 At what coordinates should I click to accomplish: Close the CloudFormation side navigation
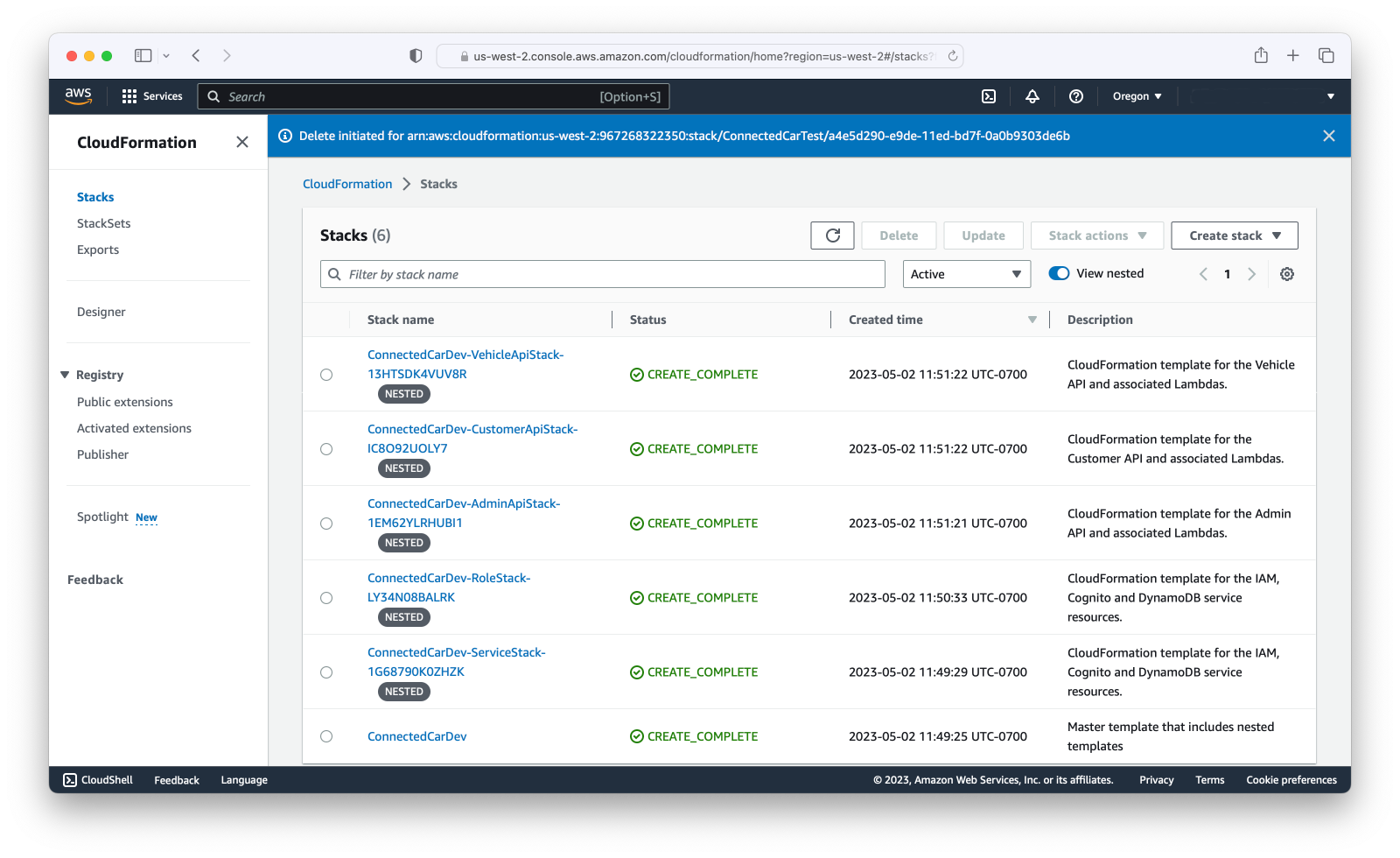click(x=242, y=142)
